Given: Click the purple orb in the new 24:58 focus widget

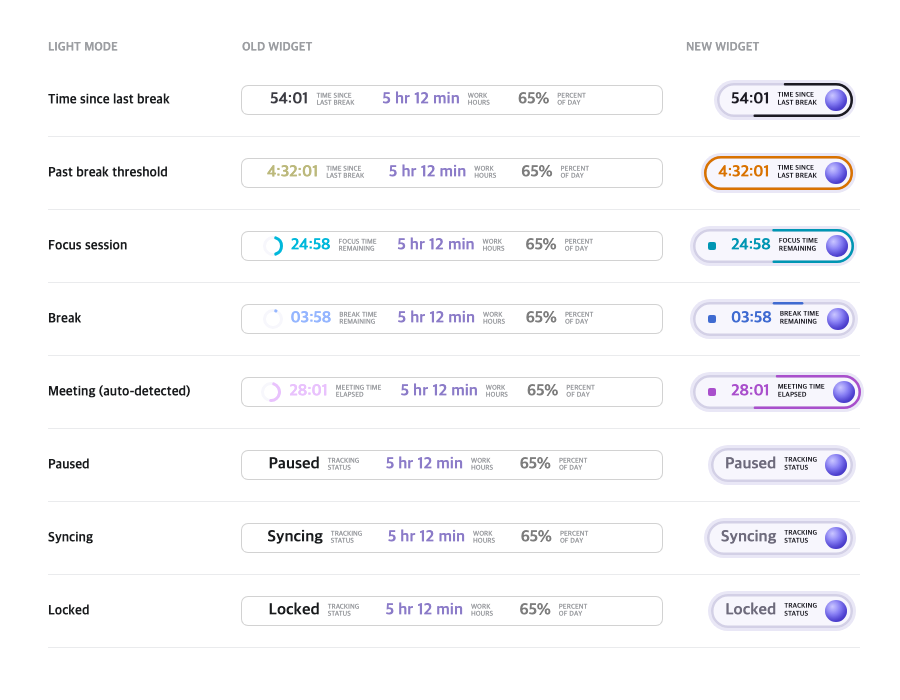Looking at the screenshot, I should click(x=837, y=246).
